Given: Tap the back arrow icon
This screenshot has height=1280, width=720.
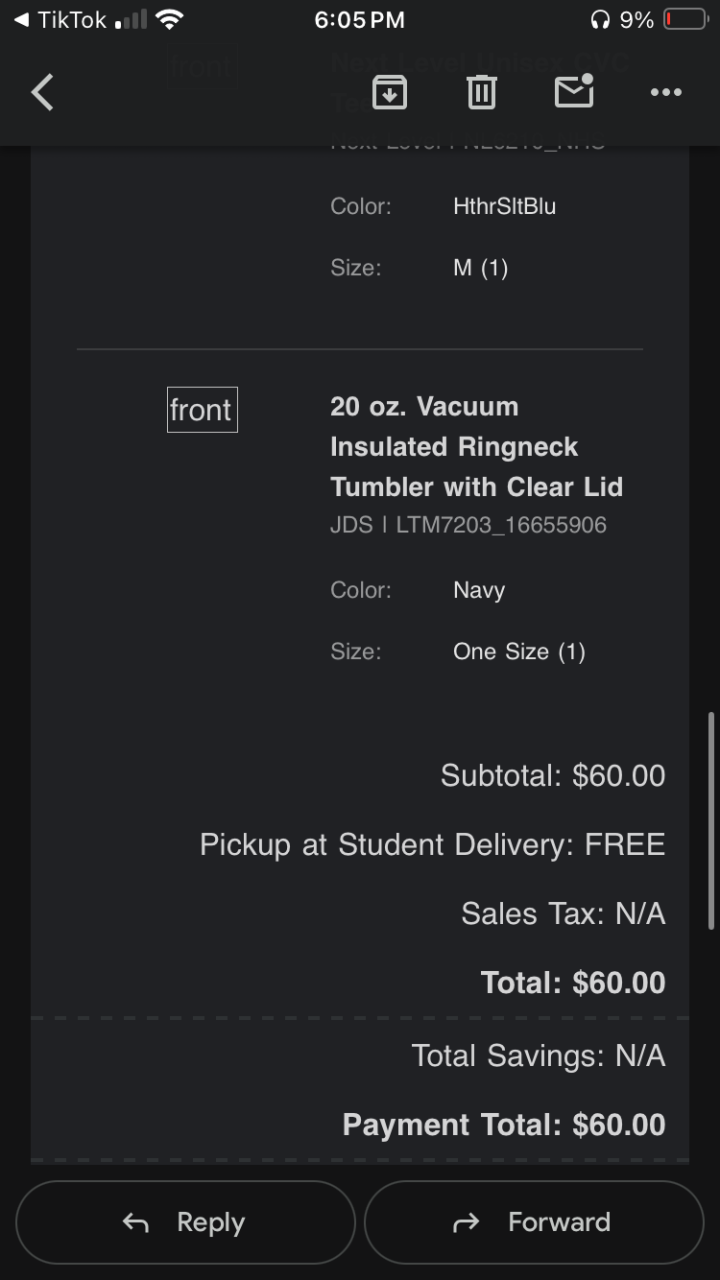Looking at the screenshot, I should (42, 93).
